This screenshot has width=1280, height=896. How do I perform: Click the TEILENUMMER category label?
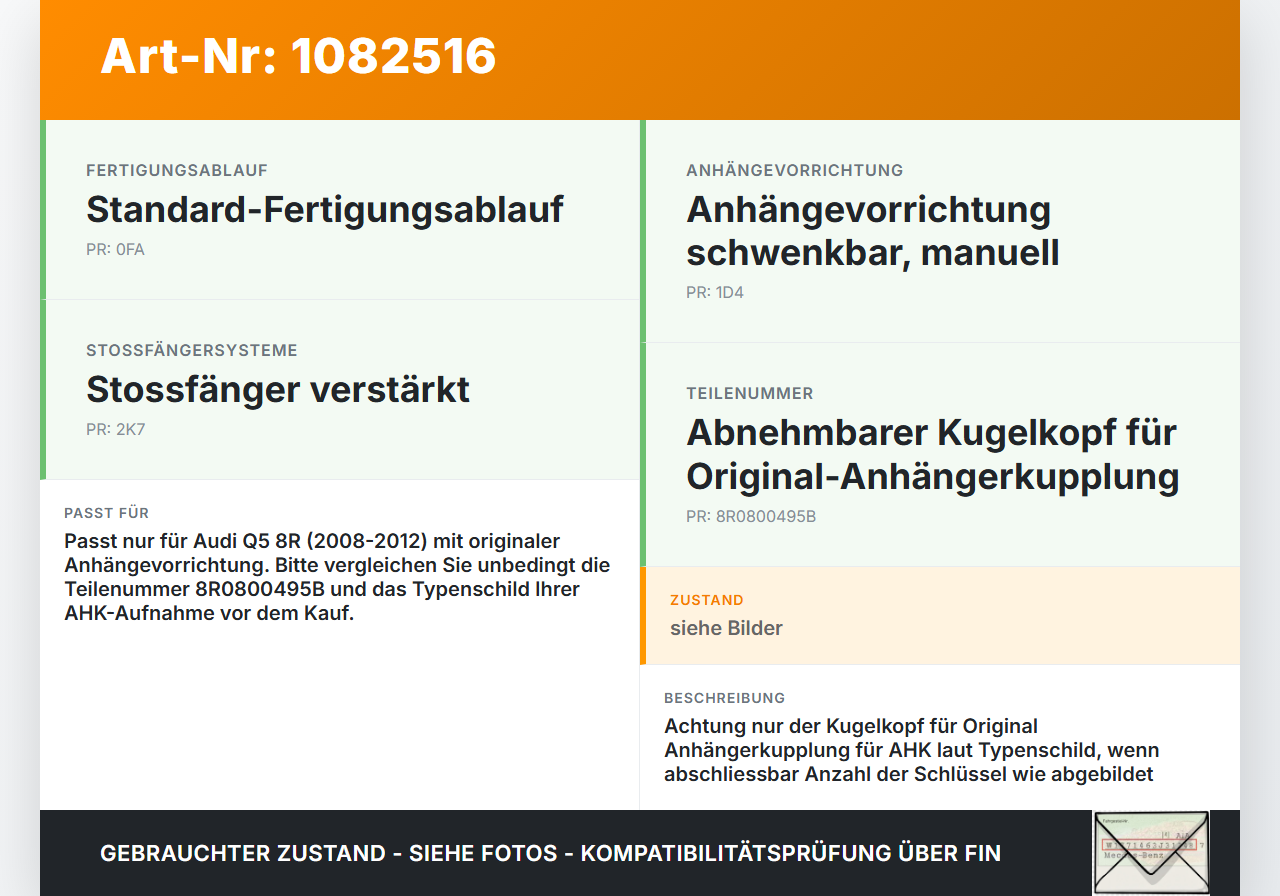[750, 393]
